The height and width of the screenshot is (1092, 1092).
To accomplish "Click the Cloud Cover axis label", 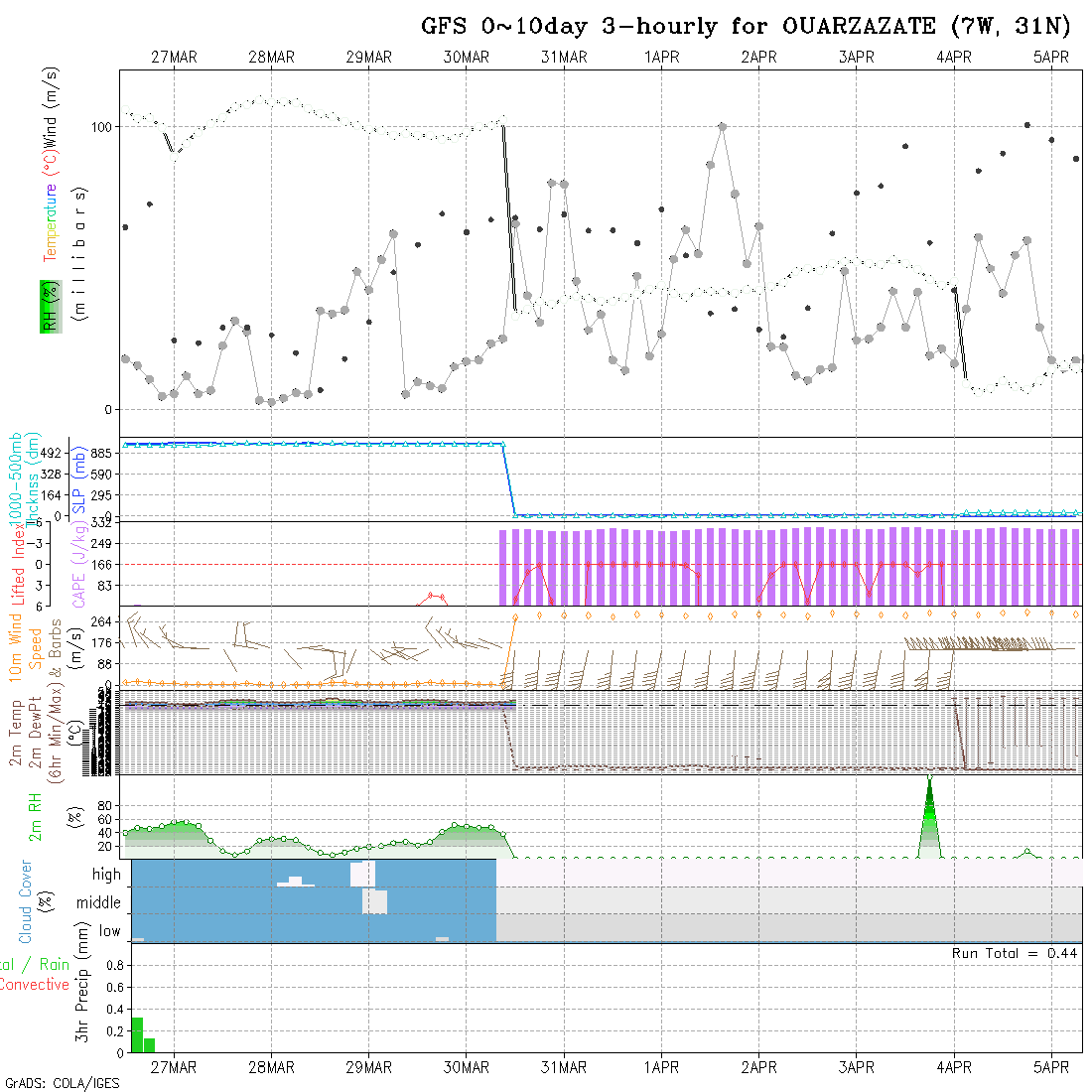I will 25,901.
